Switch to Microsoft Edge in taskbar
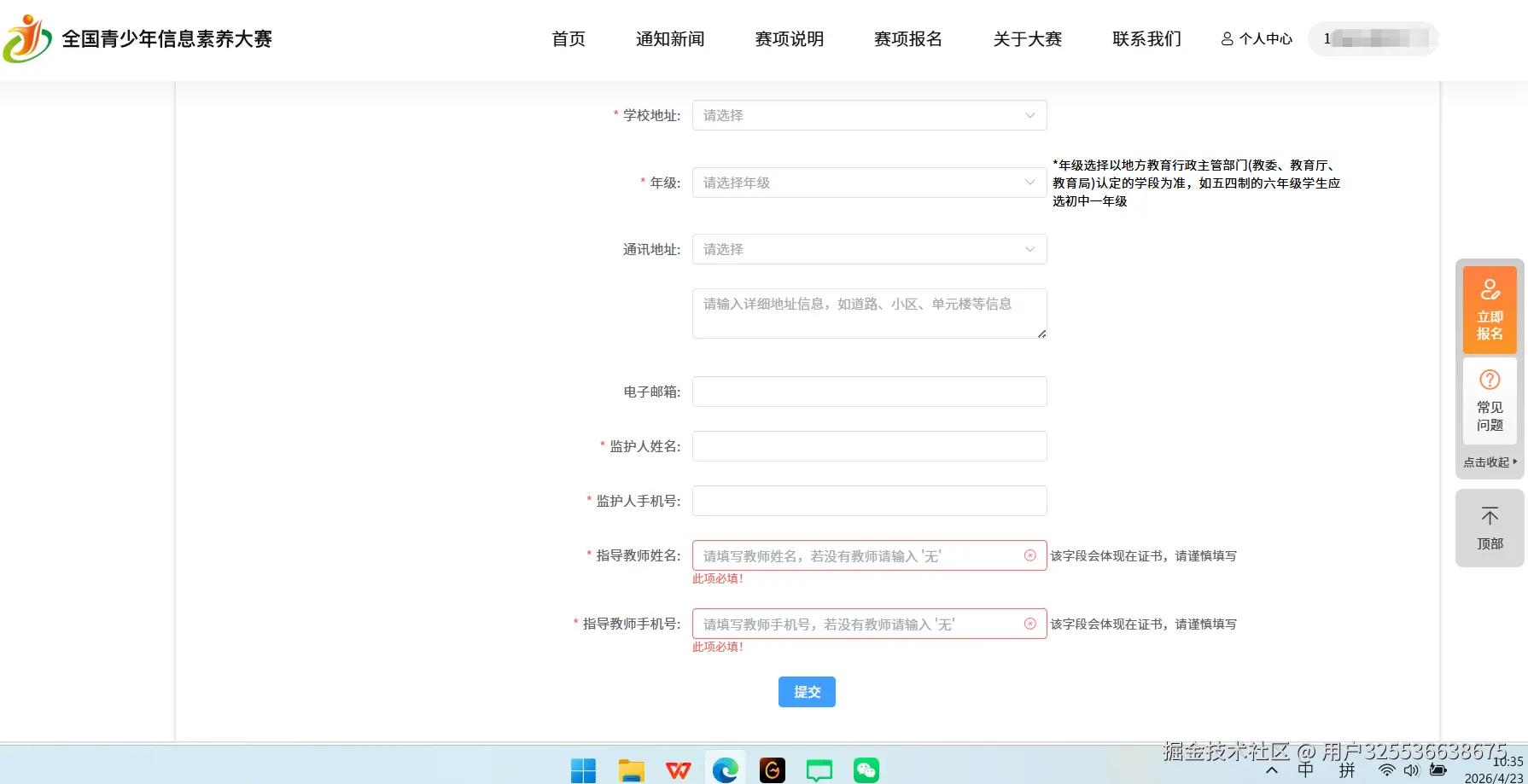Image resolution: width=1528 pixels, height=784 pixels. [x=726, y=770]
